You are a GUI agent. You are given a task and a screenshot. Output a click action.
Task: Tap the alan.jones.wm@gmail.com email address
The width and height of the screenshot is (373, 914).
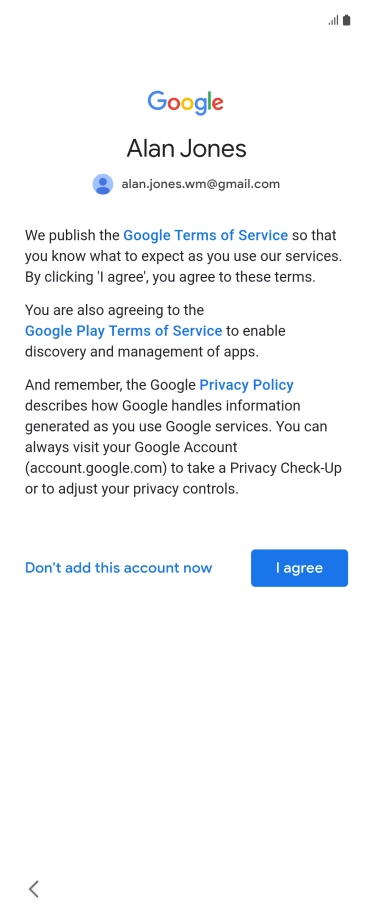200,184
